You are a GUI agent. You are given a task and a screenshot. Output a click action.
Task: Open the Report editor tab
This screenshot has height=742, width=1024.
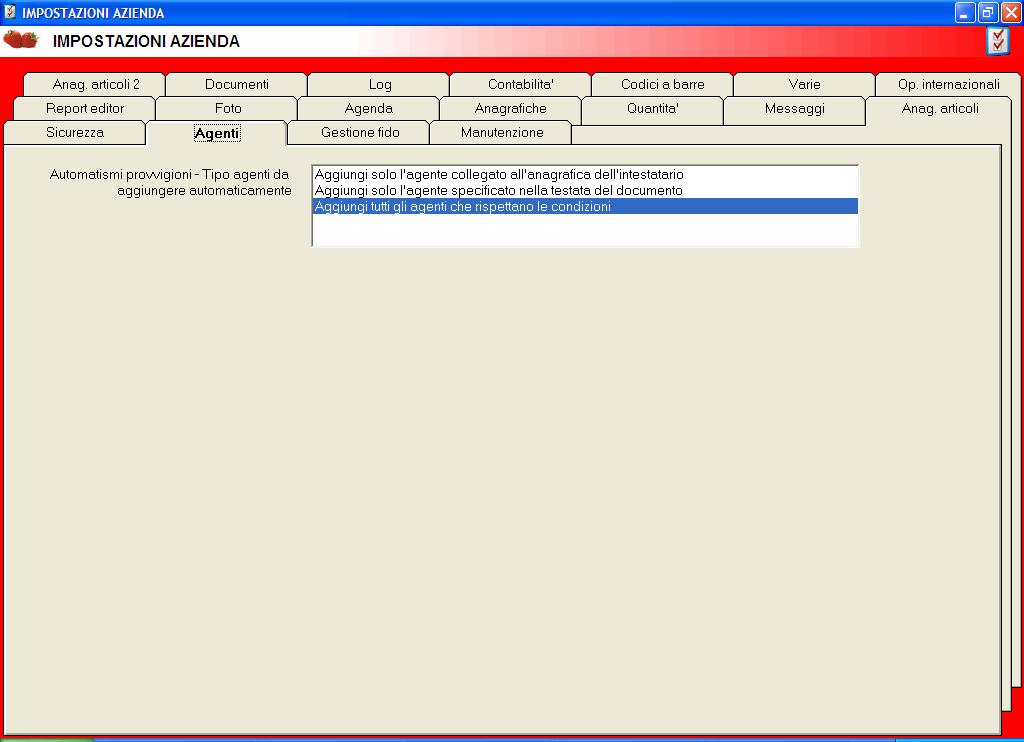(x=85, y=108)
